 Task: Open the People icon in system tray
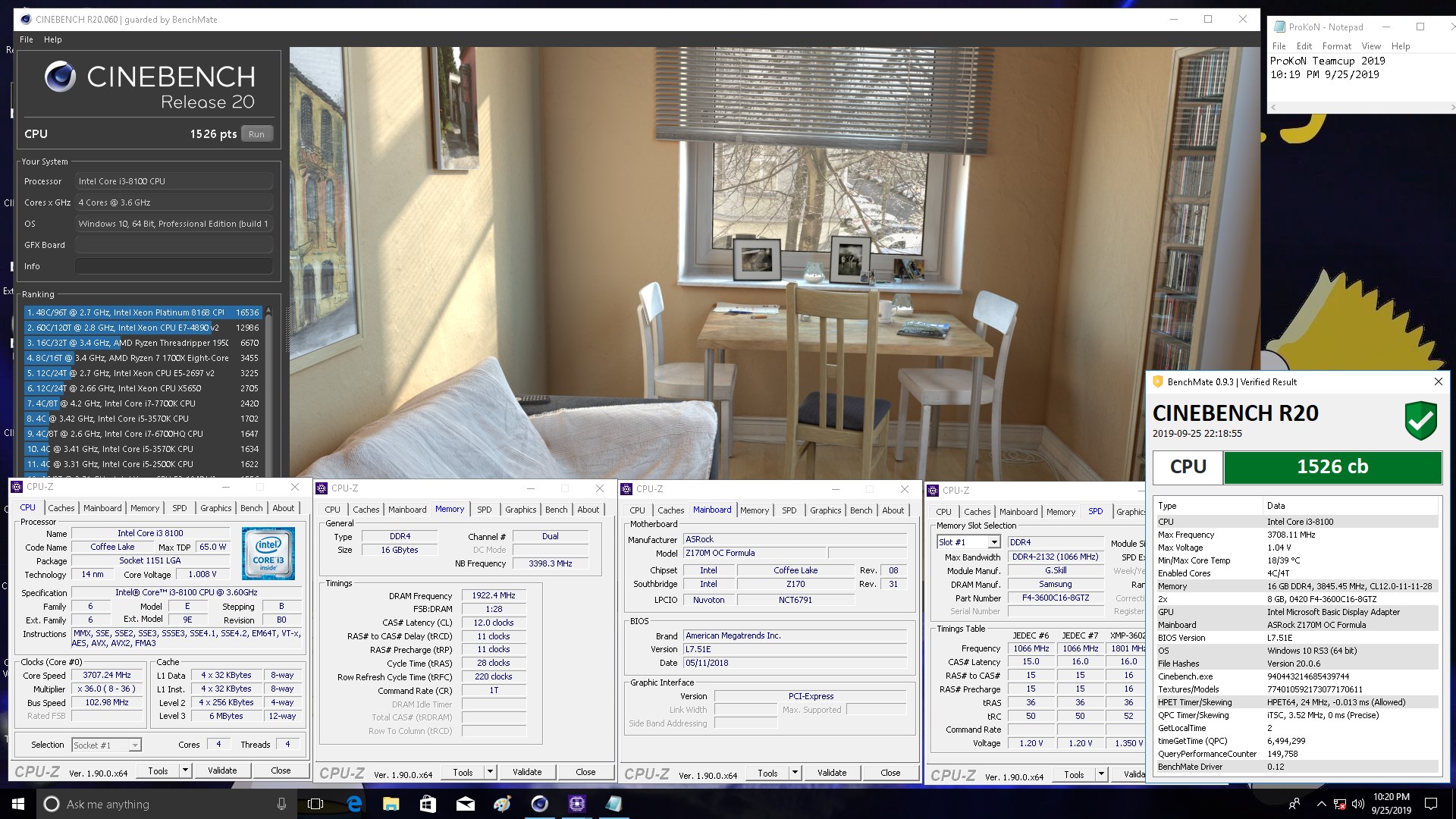[1294, 804]
